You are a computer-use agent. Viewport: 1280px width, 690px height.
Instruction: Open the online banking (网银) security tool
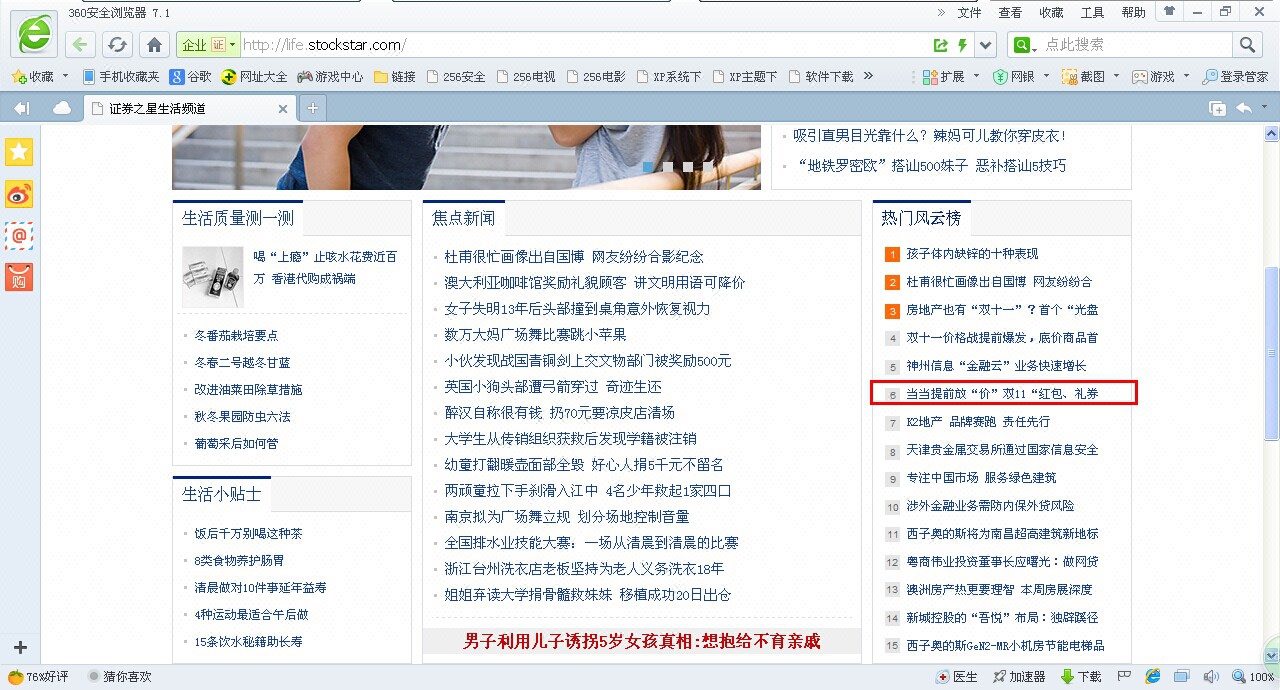click(x=1000, y=76)
